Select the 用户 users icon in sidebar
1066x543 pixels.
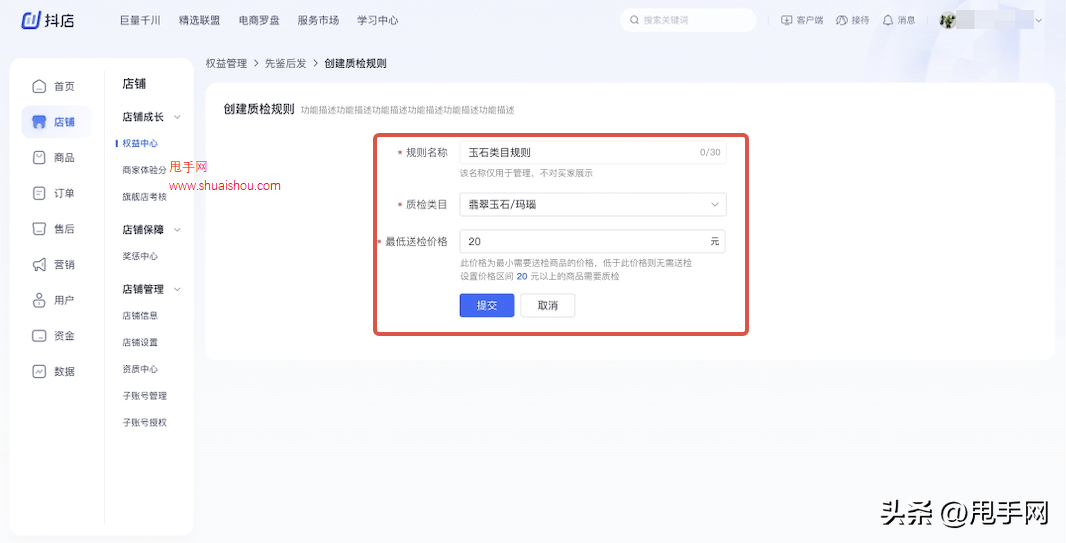pos(39,300)
